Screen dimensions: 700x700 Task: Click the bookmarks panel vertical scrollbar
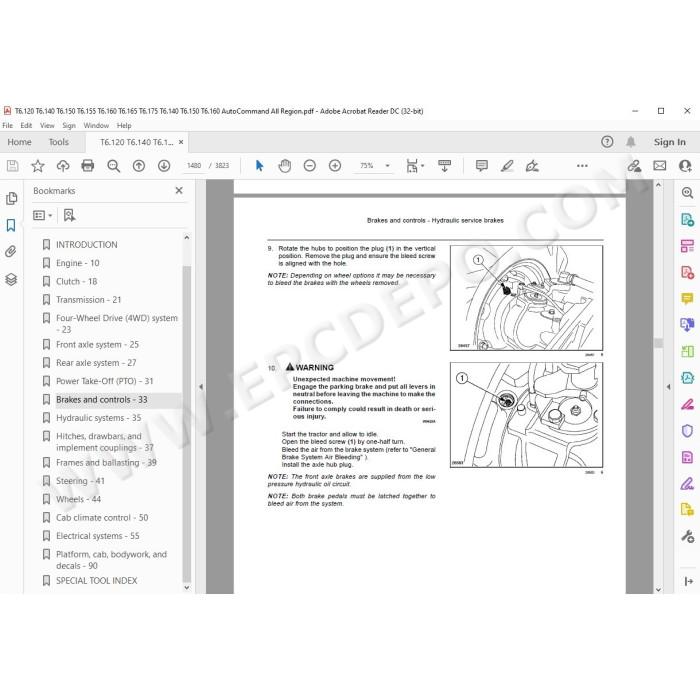[187, 423]
